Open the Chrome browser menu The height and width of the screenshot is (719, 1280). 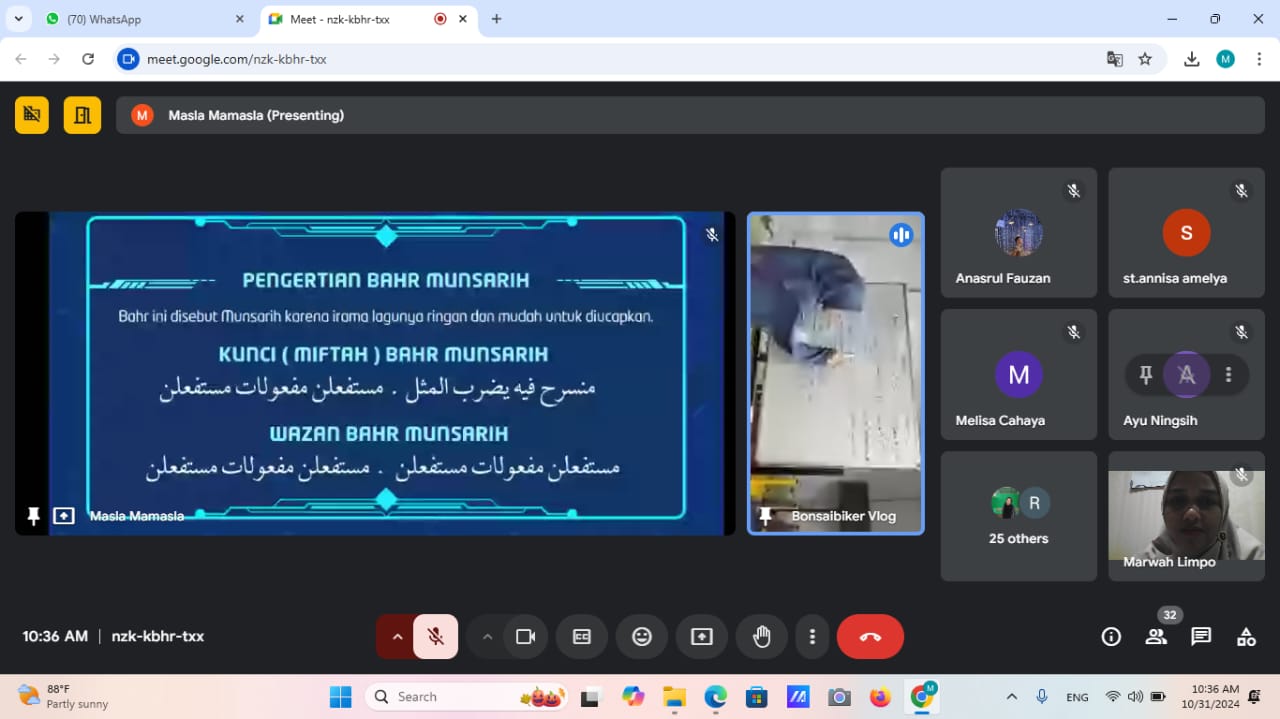1259,59
